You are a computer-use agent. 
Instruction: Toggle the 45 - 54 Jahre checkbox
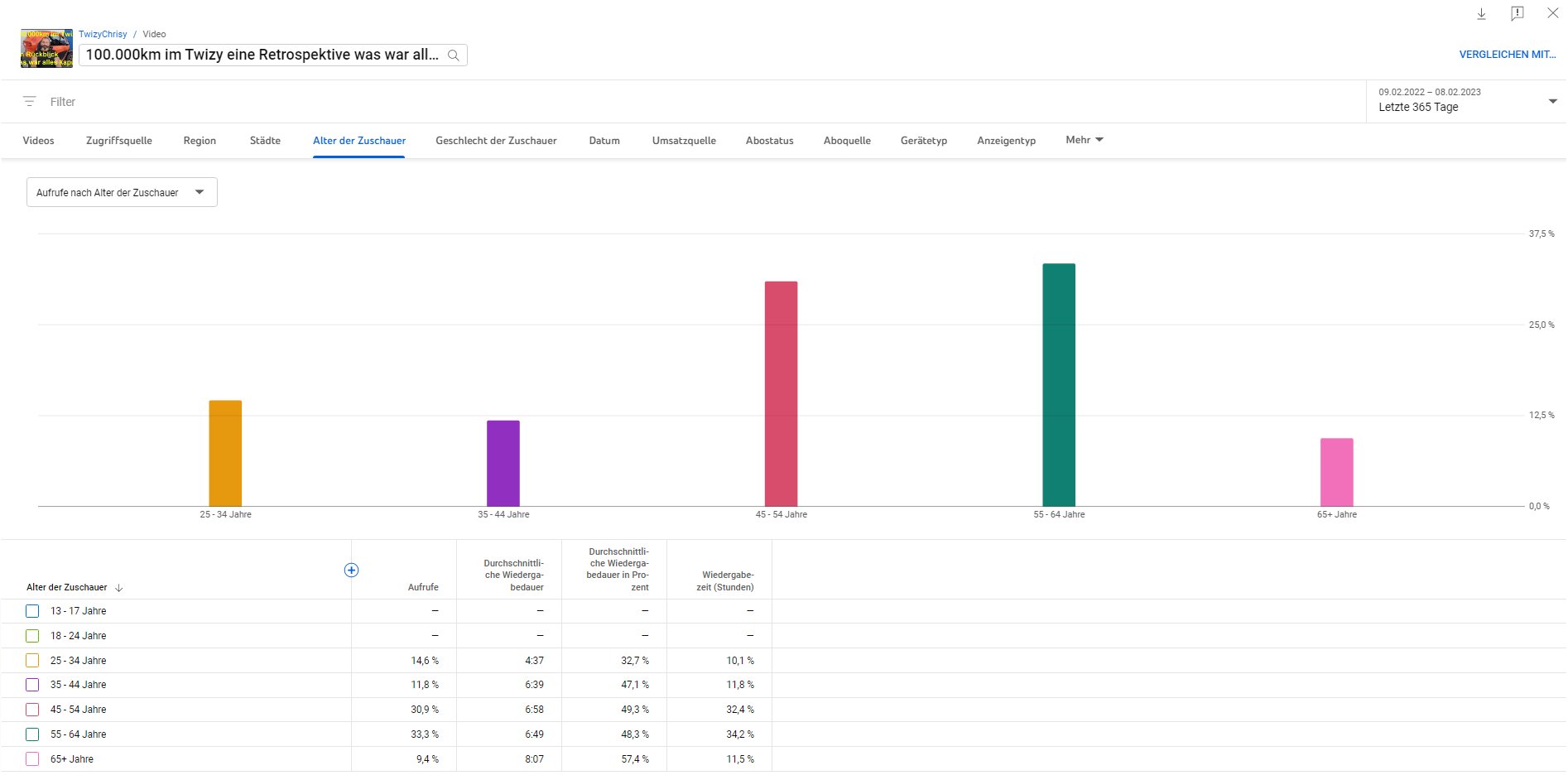point(32,710)
